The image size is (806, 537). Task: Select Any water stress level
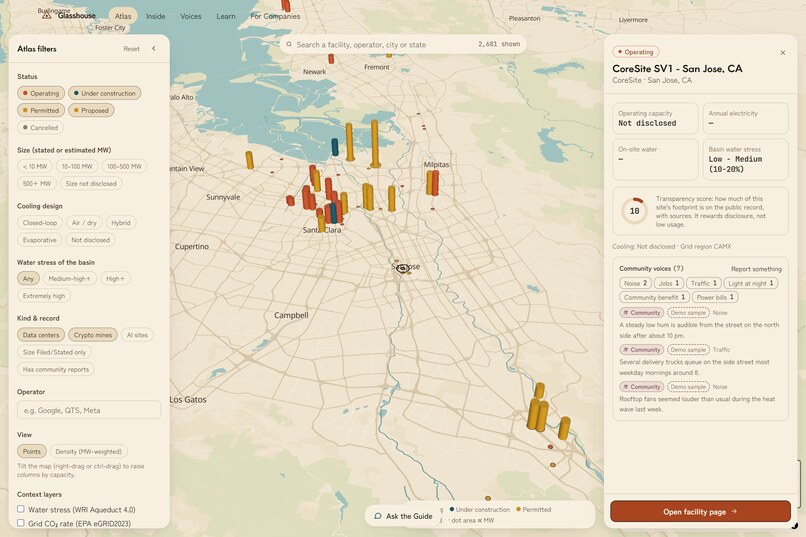pos(28,279)
